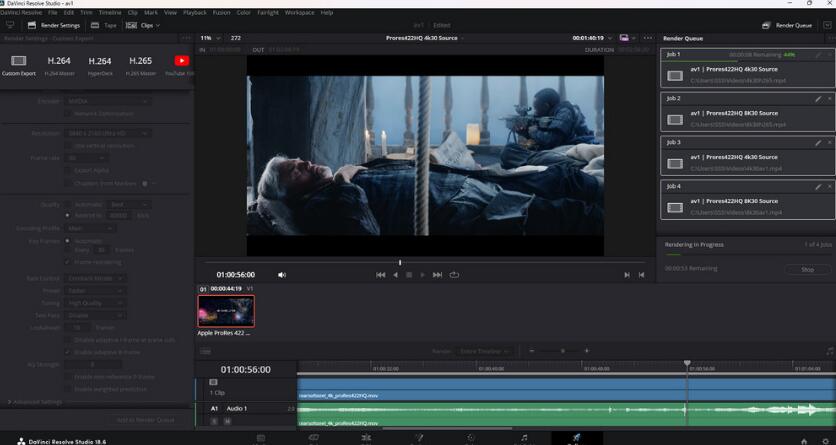Open the Tuning High Quality dropdown
This screenshot has height=445, width=836.
94,303
